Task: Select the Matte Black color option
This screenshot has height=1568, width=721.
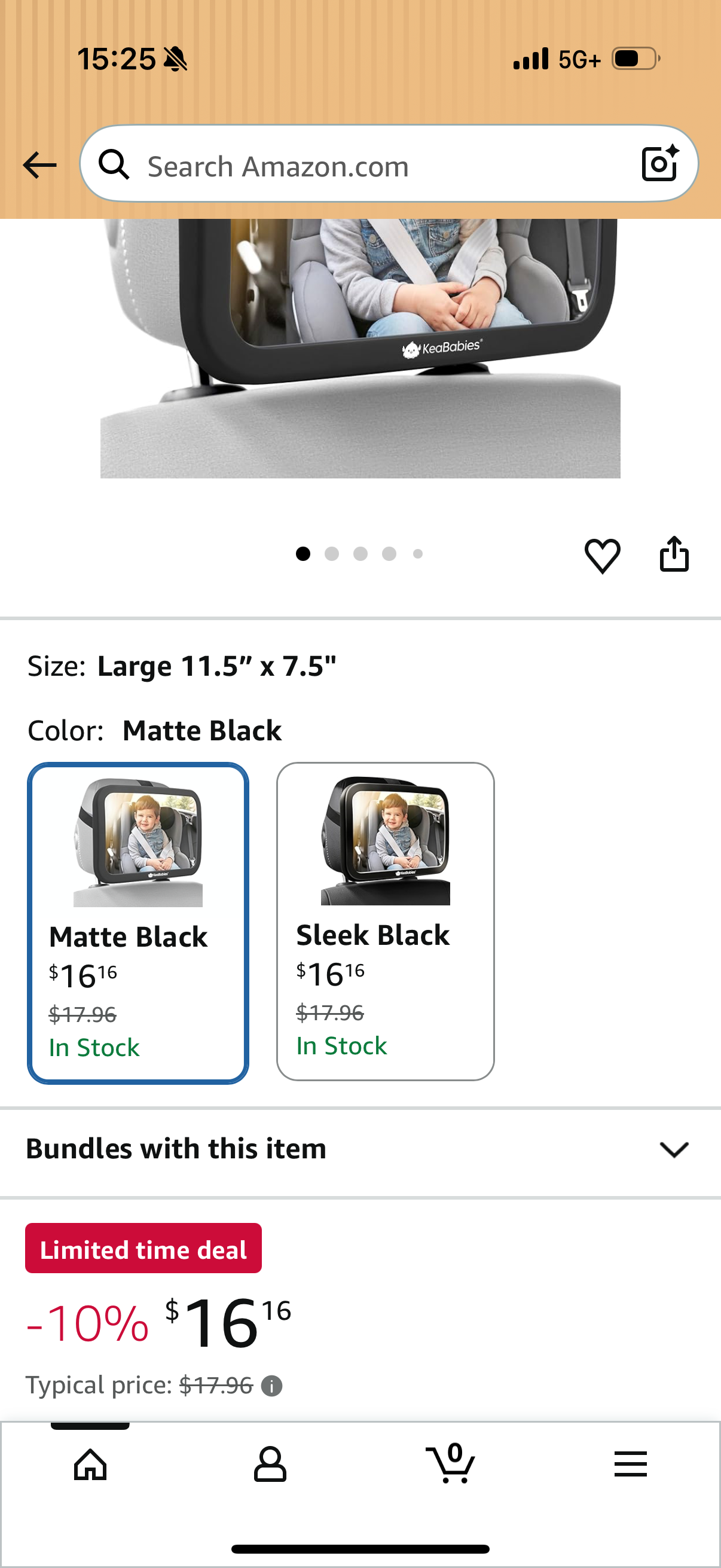Action: [x=138, y=923]
